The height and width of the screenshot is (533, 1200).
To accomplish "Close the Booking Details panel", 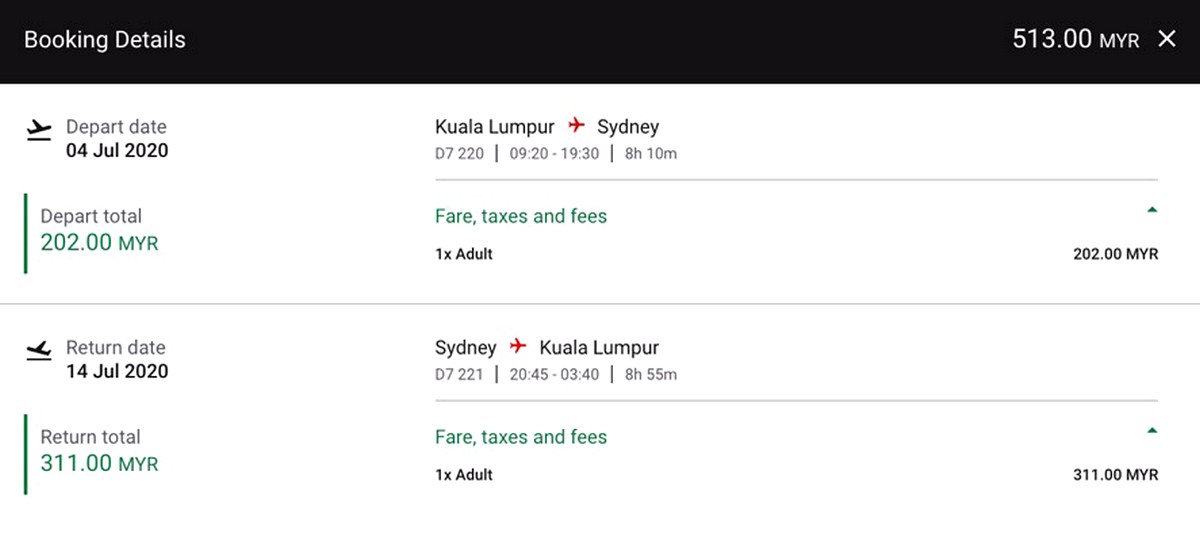I will tap(1167, 40).
